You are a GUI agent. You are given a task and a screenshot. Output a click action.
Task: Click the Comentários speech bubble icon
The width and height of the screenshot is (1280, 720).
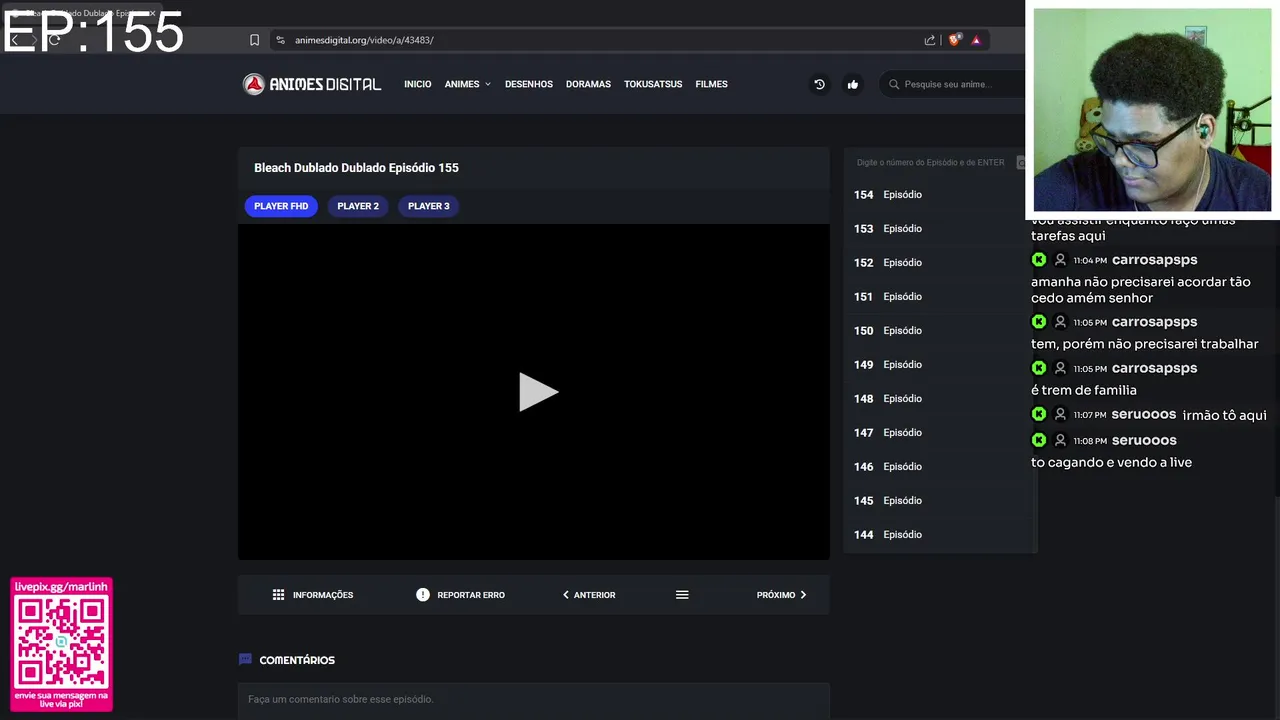tap(245, 660)
